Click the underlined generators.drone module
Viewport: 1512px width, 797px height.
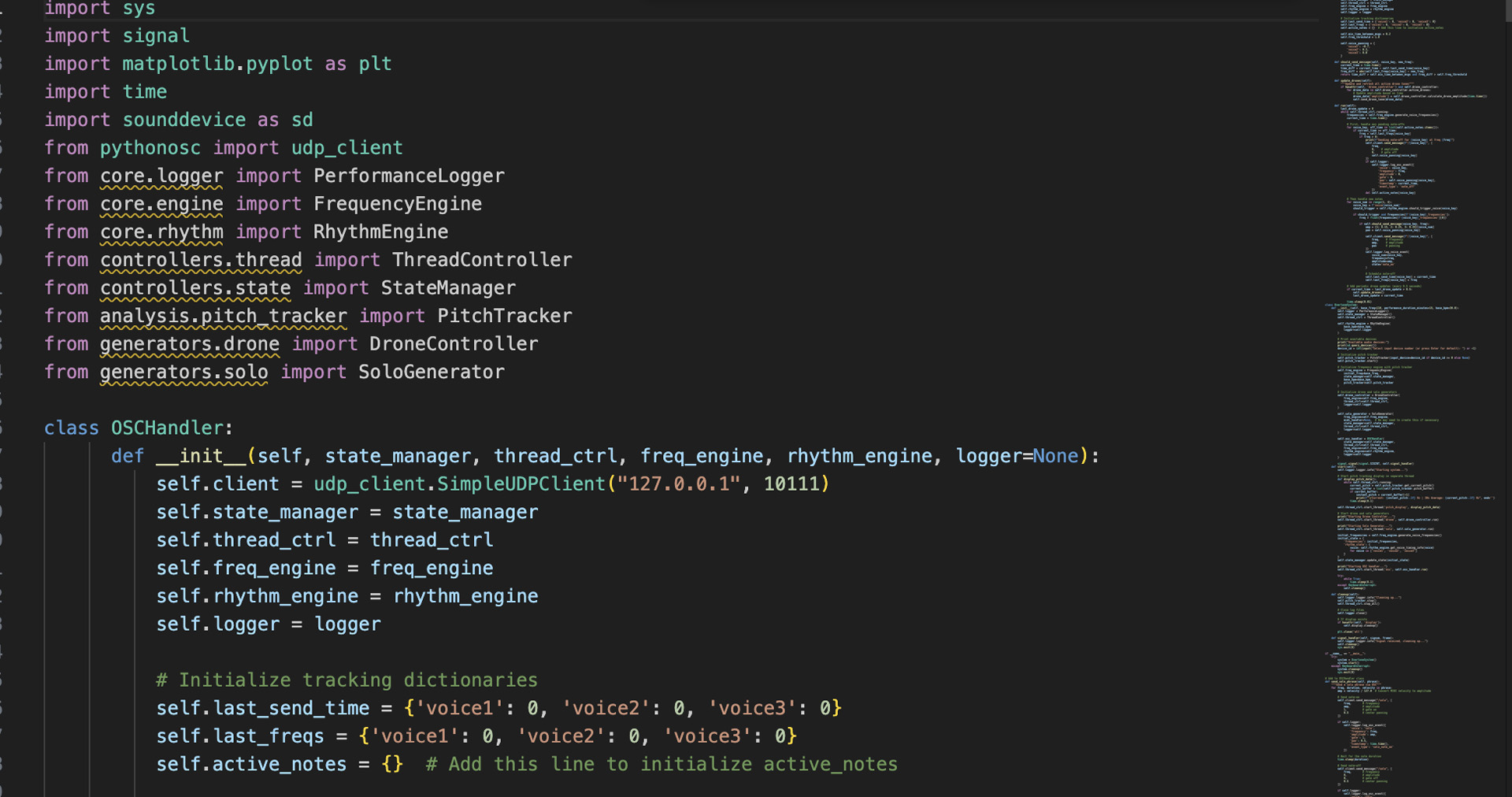(x=189, y=344)
